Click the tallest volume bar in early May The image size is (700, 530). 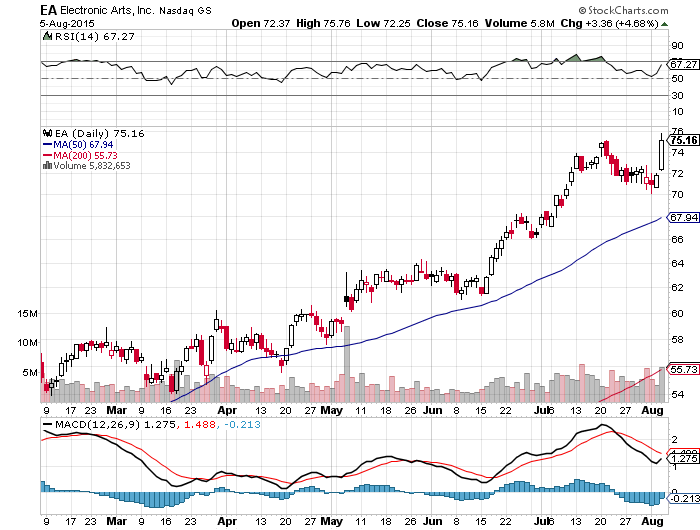point(347,364)
